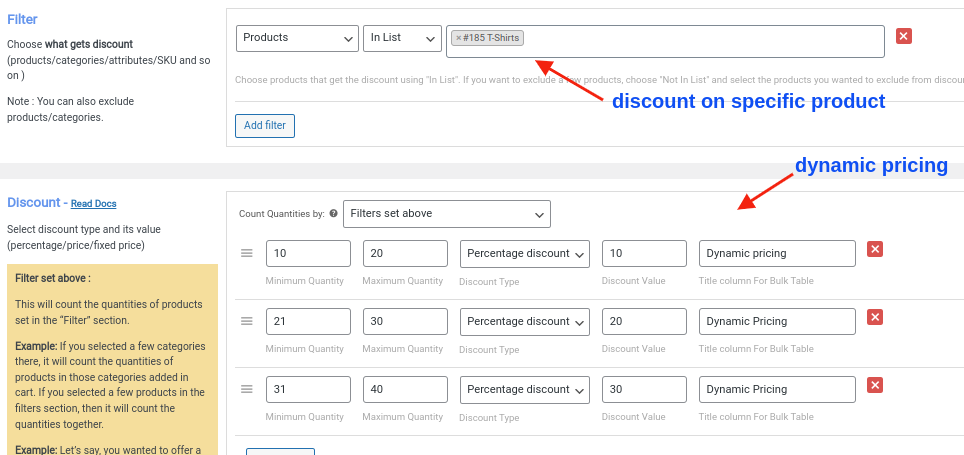Delete the 21 to 30 quantity discount row

pyautogui.click(x=875, y=318)
